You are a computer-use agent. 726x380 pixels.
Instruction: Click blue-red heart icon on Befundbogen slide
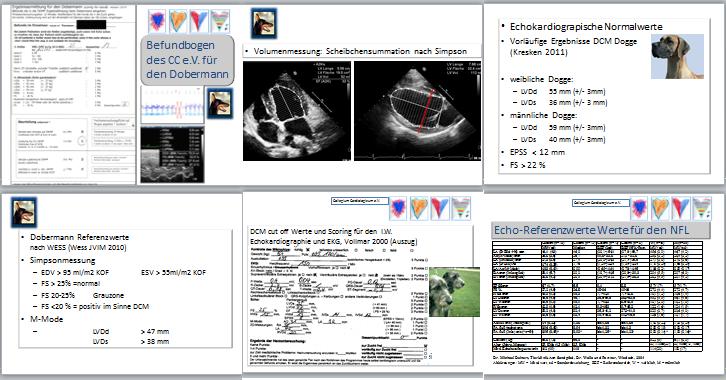(157, 21)
